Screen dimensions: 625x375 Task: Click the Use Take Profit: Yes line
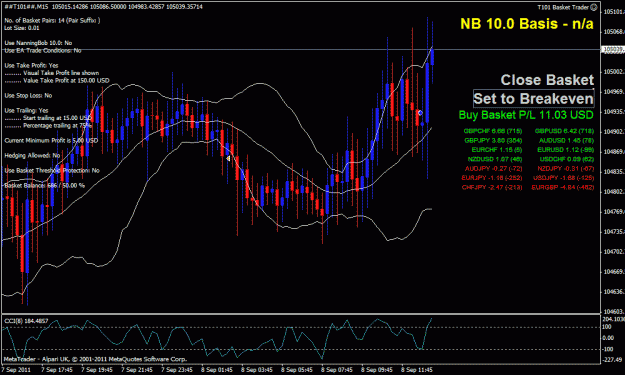point(31,65)
